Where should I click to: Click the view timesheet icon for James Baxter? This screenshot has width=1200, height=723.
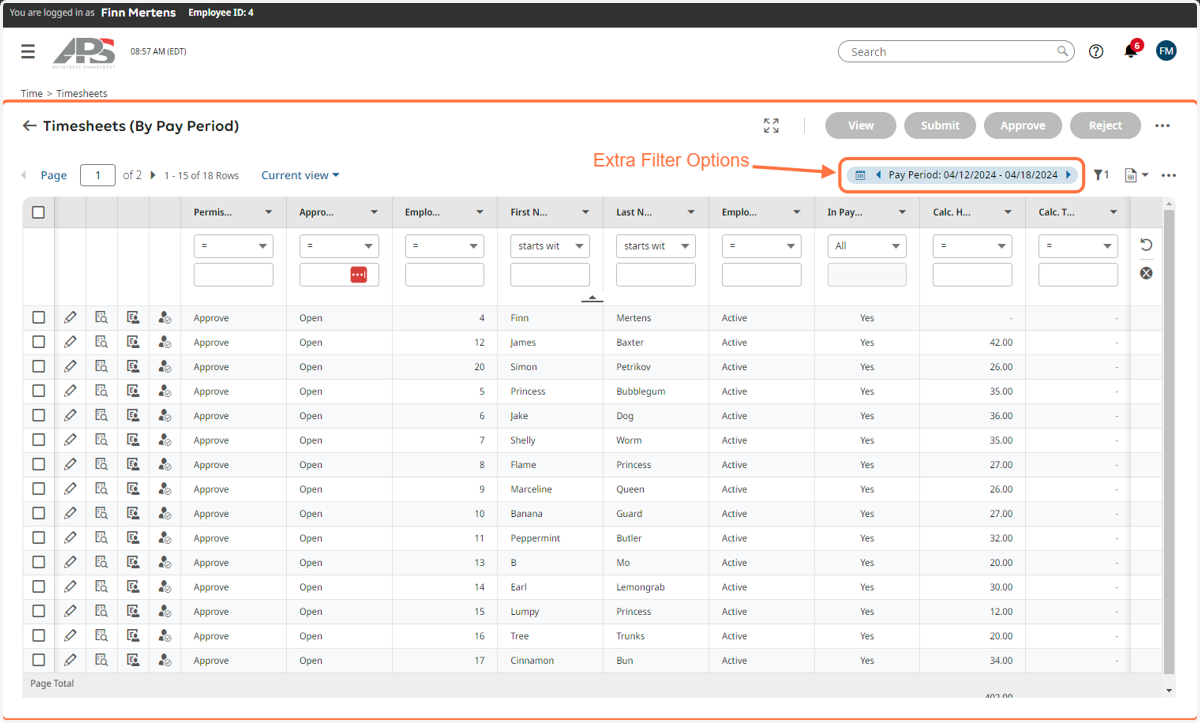pyautogui.click(x=101, y=342)
